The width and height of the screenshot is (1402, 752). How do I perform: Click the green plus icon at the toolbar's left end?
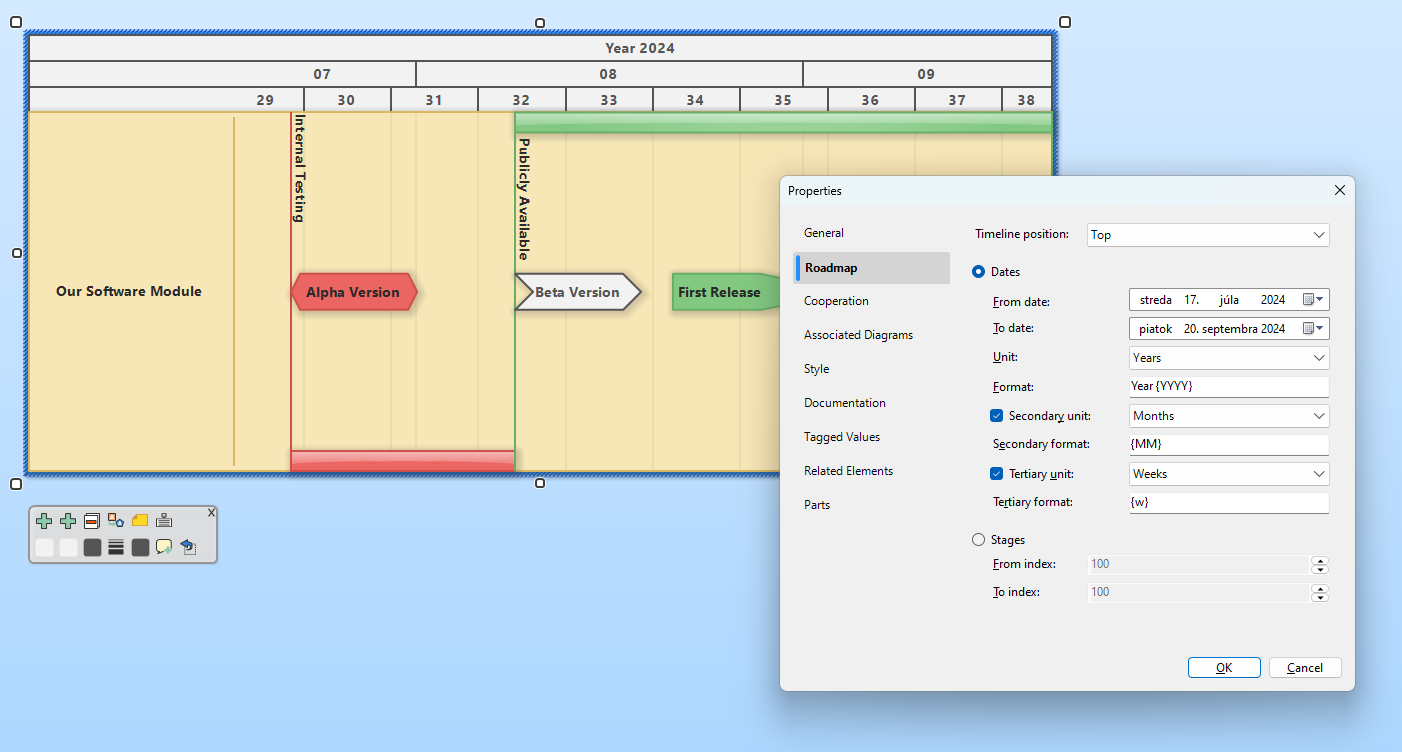click(x=44, y=521)
